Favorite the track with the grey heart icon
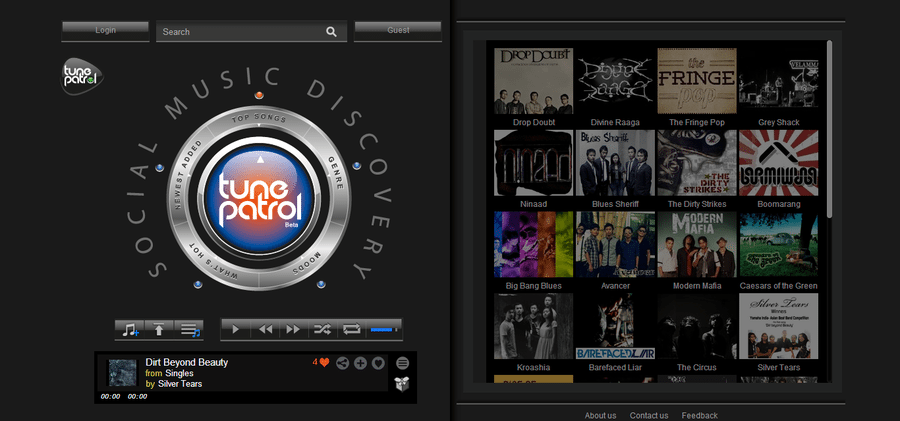Screen dimensions: 900x421 pos(378,363)
